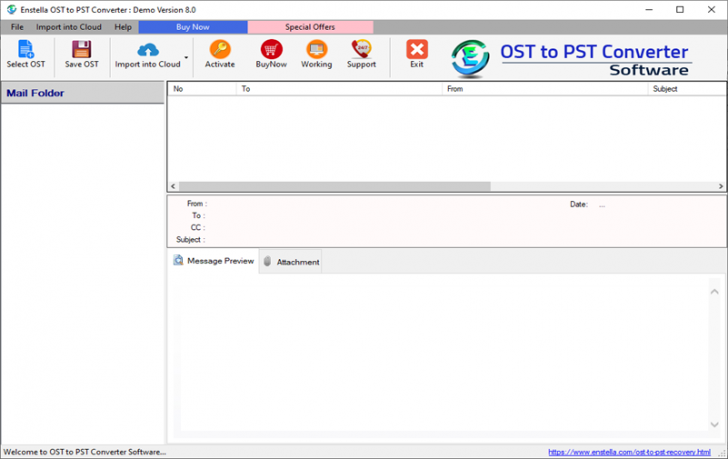Viewport: 728px width, 459px height.
Task: Switch to the Attachment tab
Action: click(x=291, y=262)
